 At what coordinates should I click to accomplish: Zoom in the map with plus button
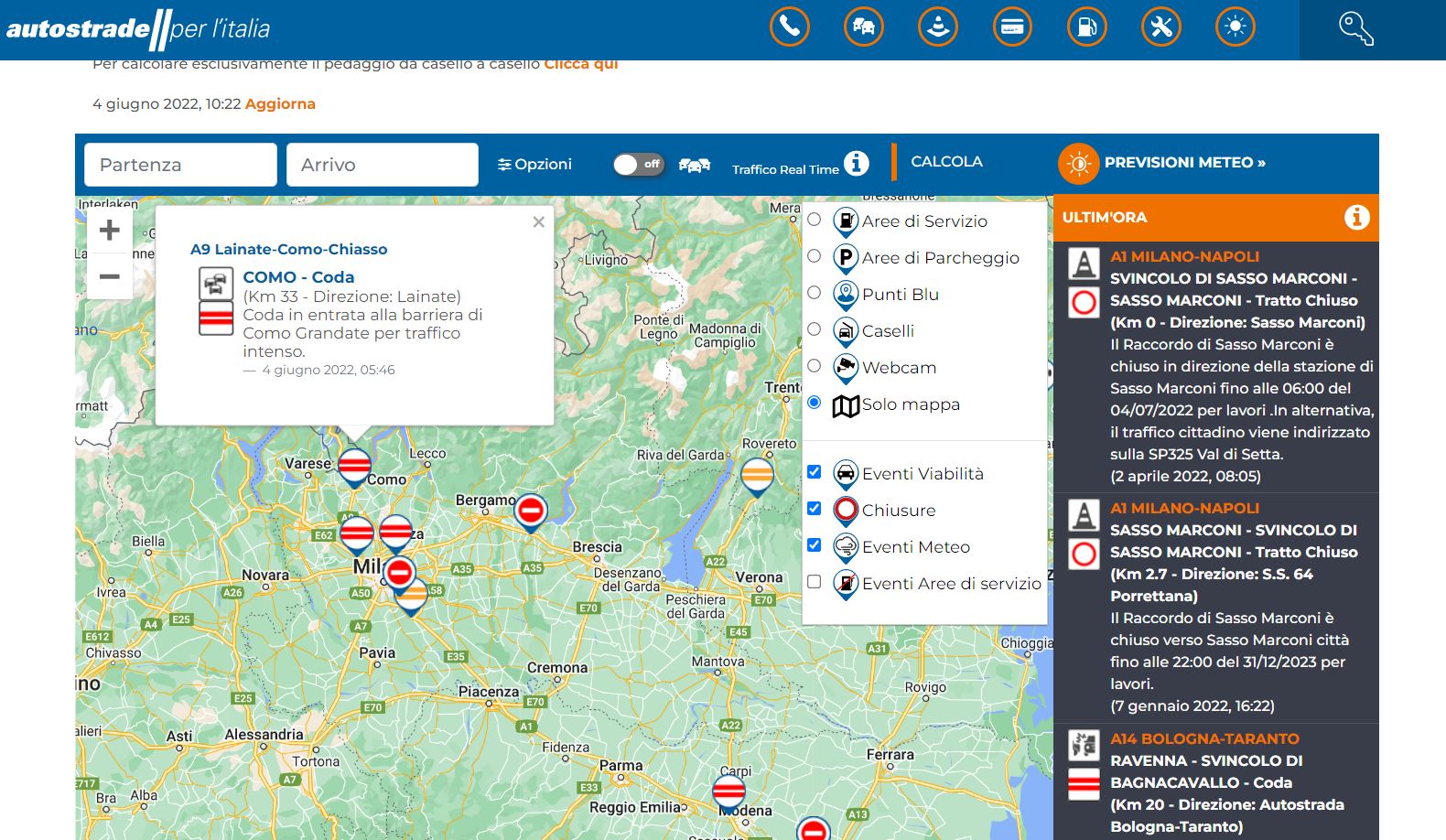[110, 230]
